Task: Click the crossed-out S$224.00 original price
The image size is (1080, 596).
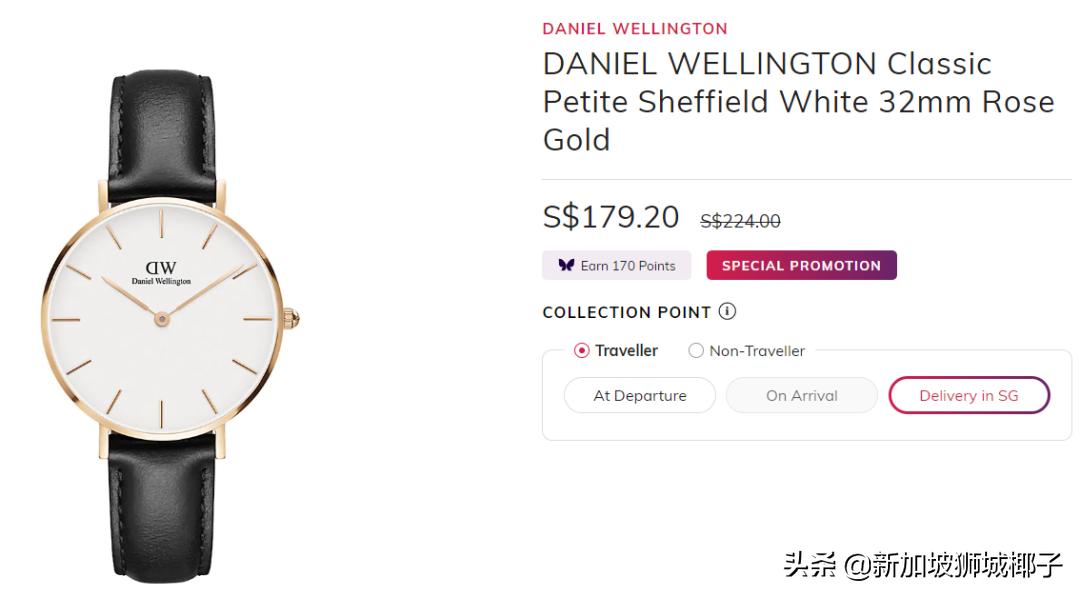Action: click(x=740, y=221)
